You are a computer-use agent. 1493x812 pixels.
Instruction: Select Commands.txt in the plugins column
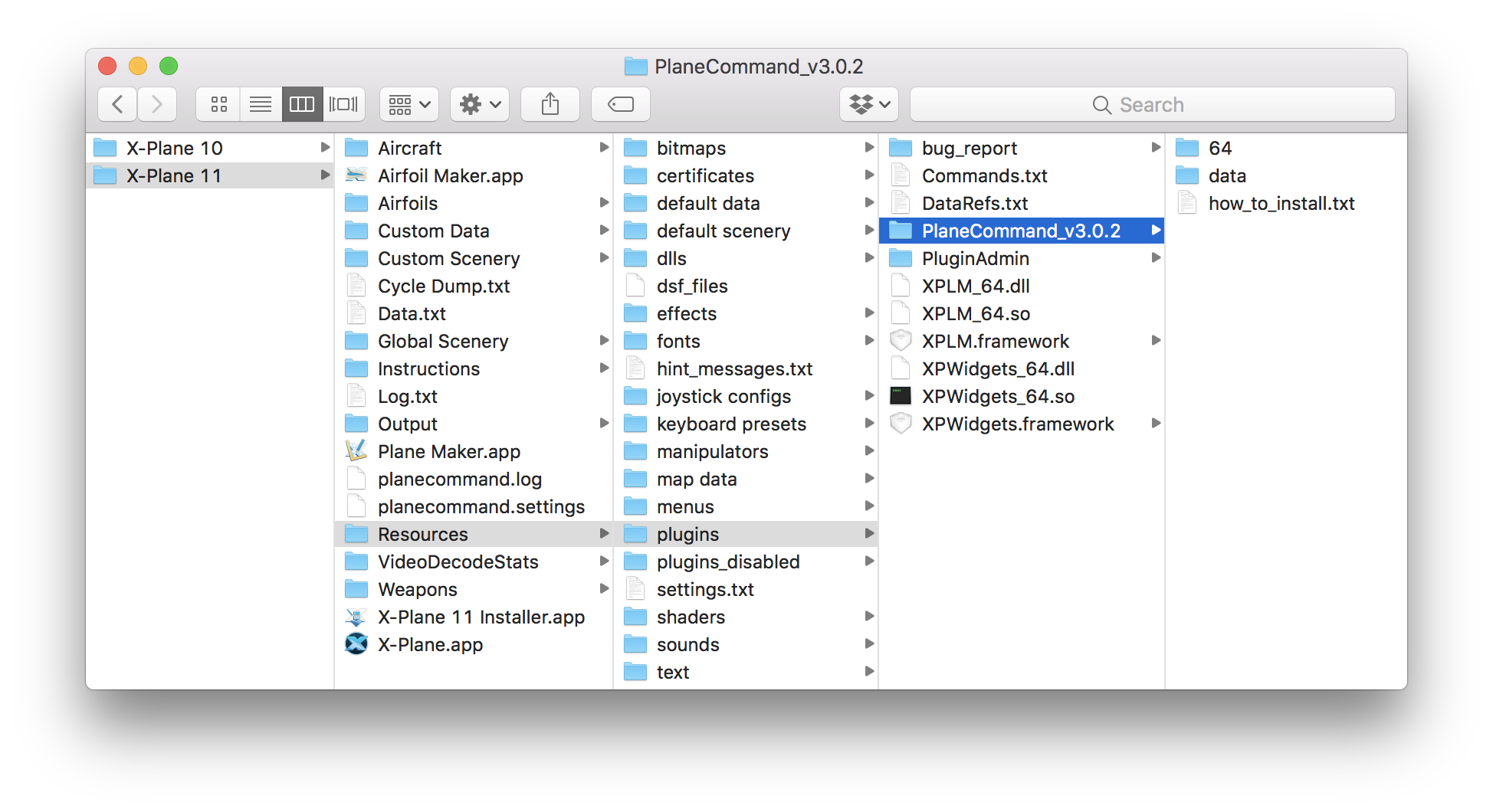pyautogui.click(x=985, y=175)
